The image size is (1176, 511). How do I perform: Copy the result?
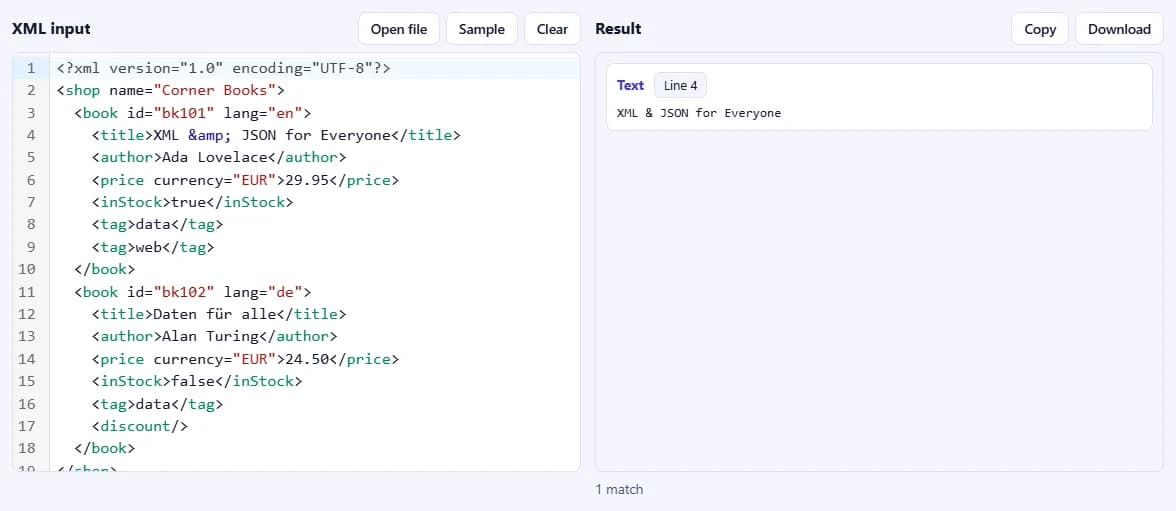1040,29
